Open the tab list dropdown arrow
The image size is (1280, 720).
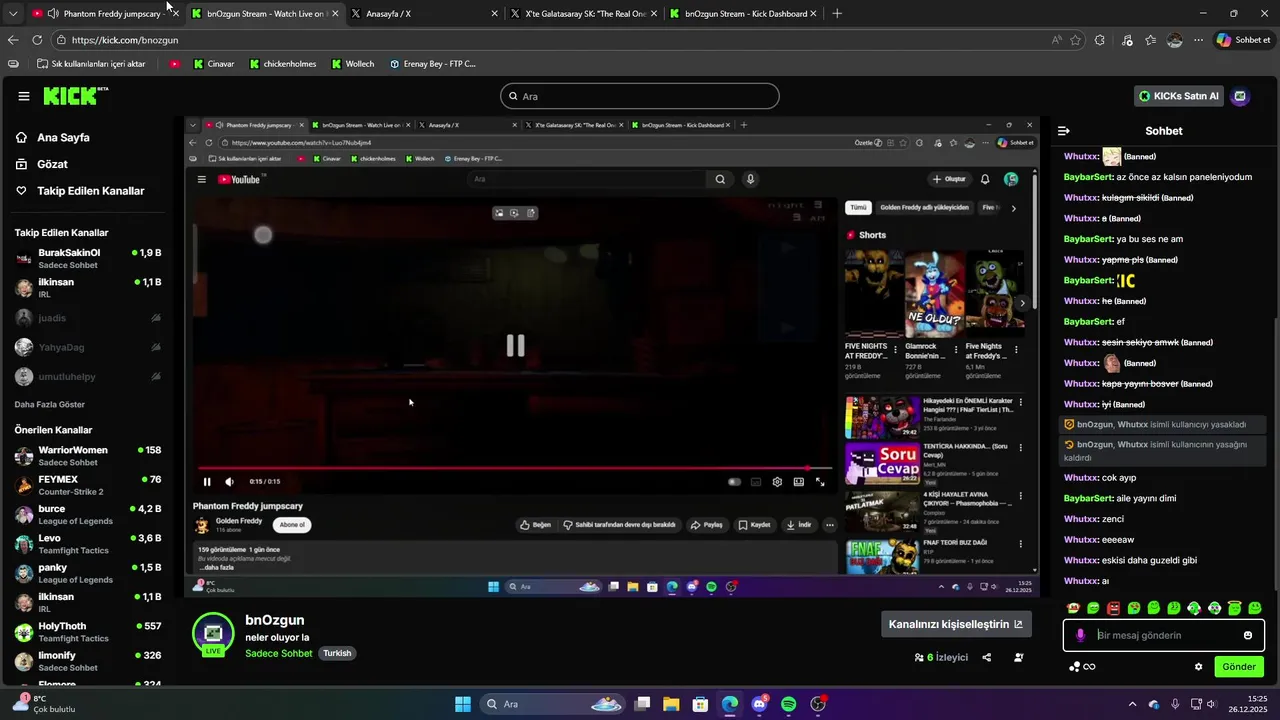point(12,13)
